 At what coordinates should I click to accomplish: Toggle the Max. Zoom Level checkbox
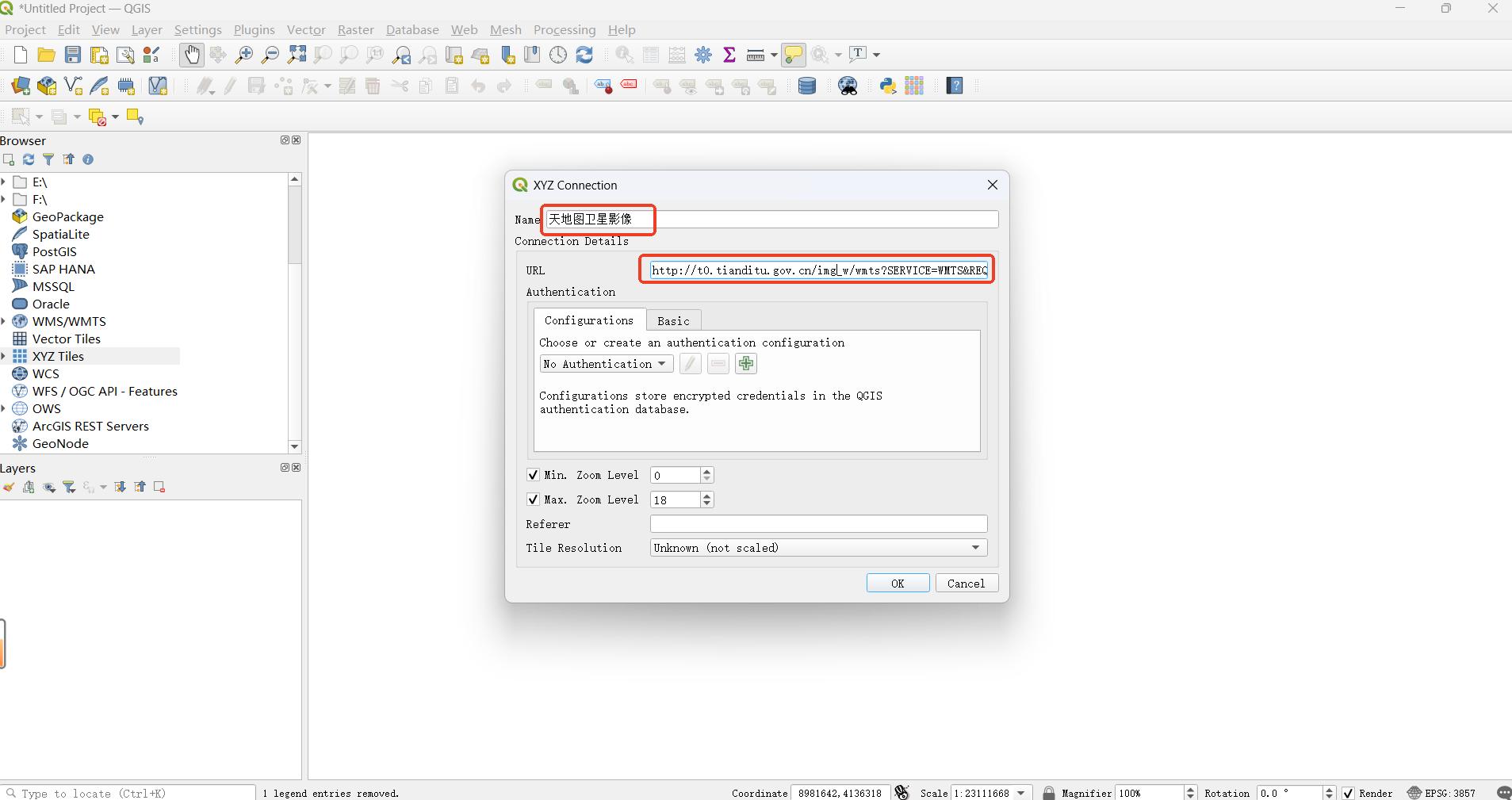coord(533,500)
